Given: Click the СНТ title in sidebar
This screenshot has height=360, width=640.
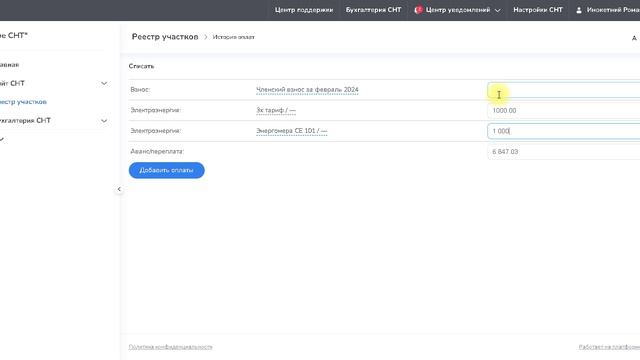Looking at the screenshot, I should pyautogui.click(x=14, y=36).
